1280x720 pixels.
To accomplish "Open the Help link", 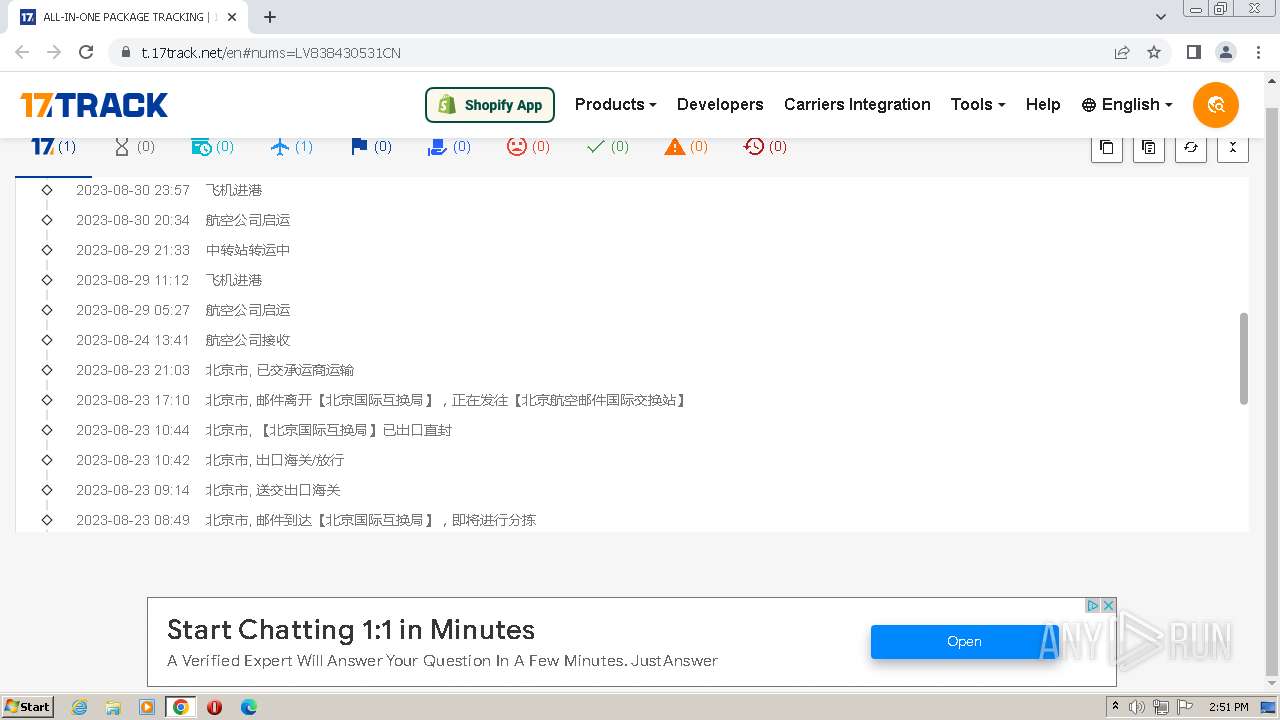I will coord(1043,104).
